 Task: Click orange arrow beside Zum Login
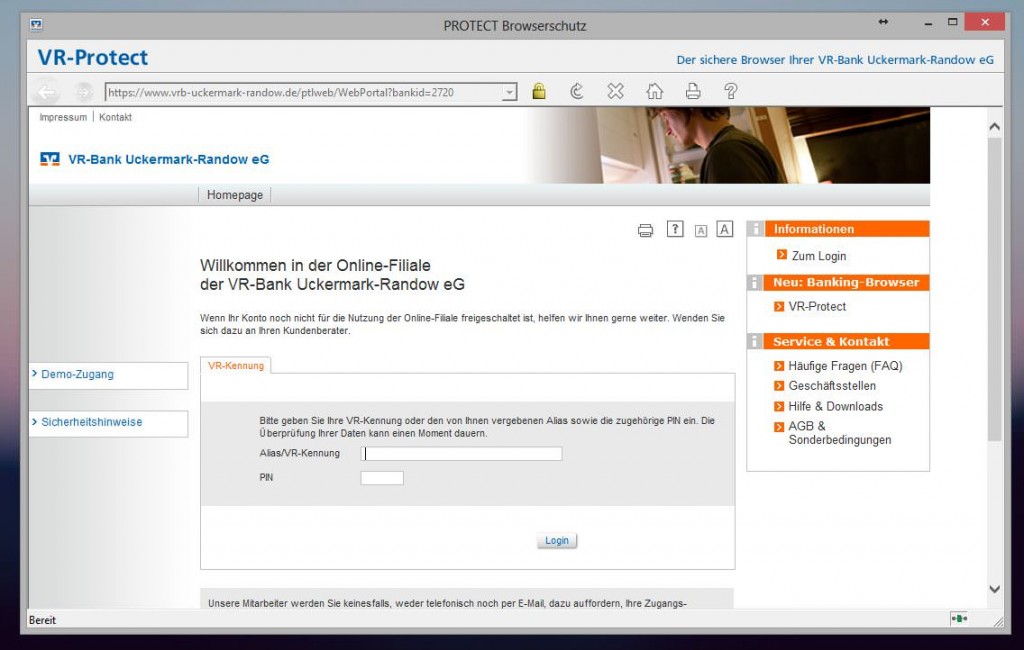782,255
